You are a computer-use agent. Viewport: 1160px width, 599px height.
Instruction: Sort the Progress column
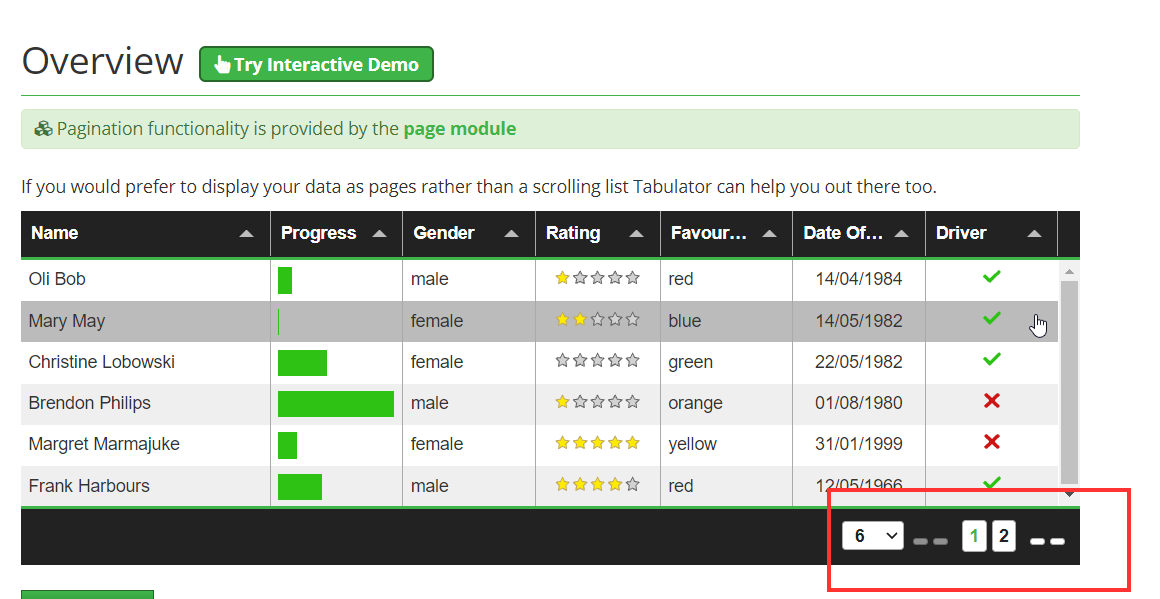pyautogui.click(x=378, y=233)
